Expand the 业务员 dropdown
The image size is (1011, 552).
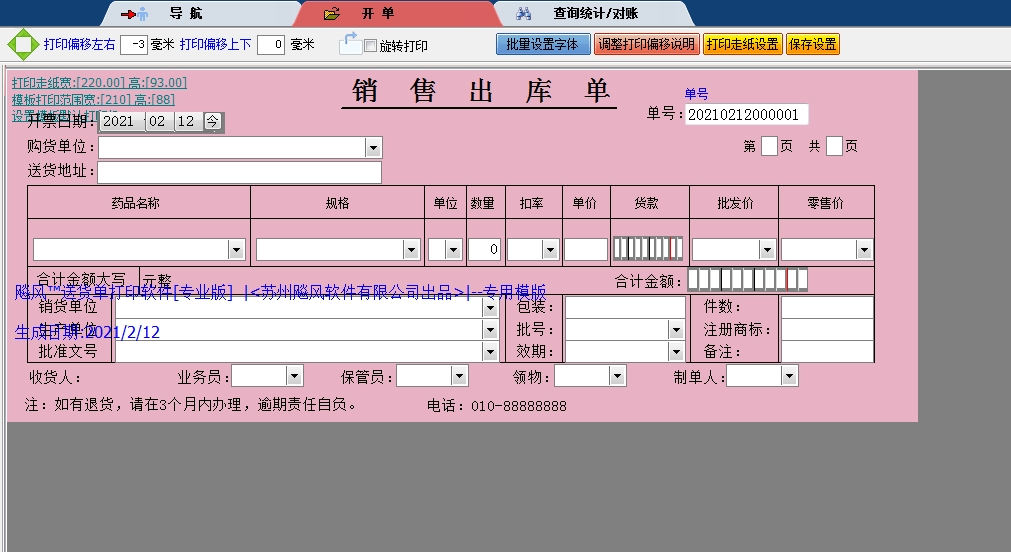(x=294, y=376)
